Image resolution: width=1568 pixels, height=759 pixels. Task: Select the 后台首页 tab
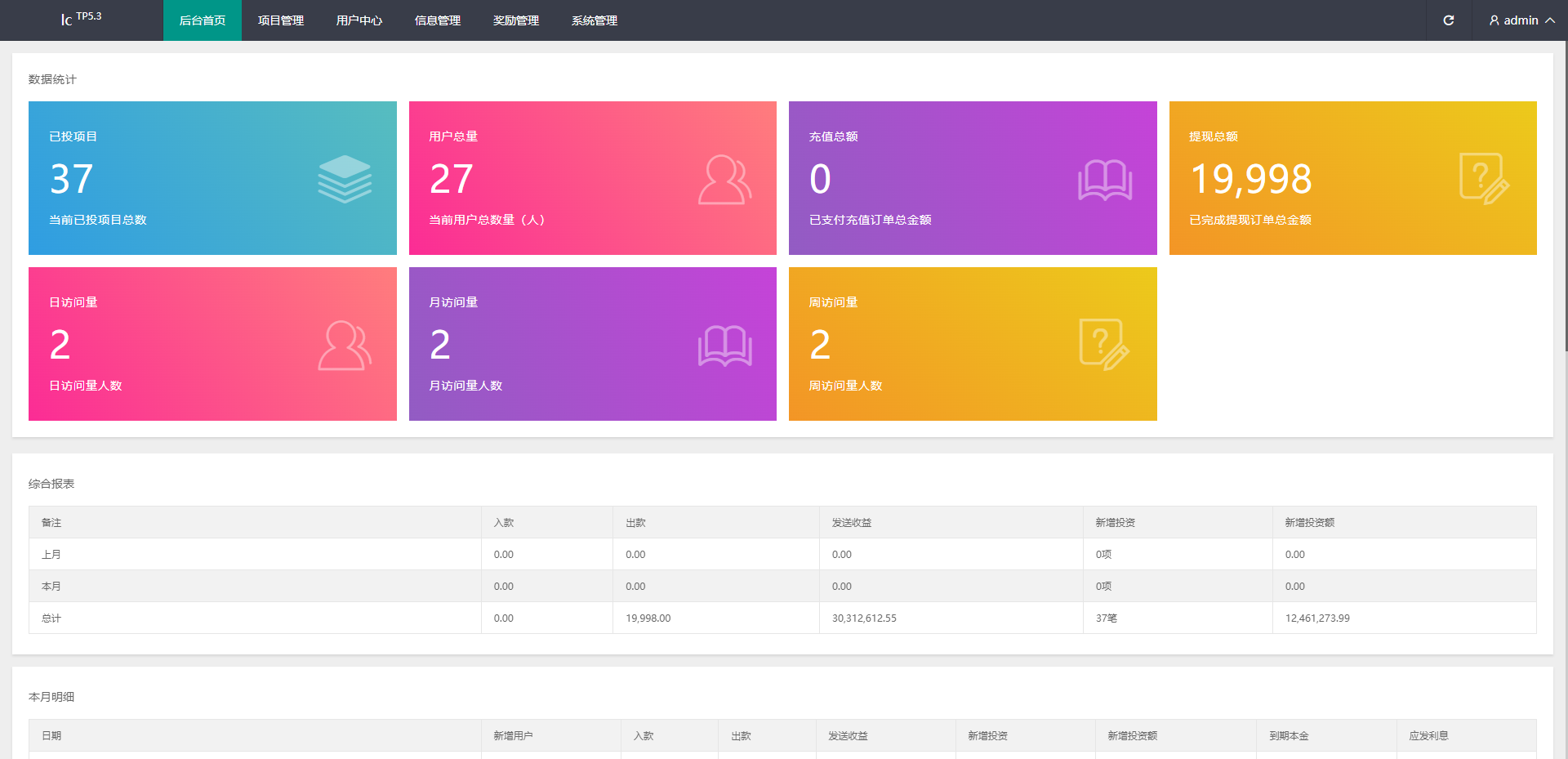coord(203,20)
